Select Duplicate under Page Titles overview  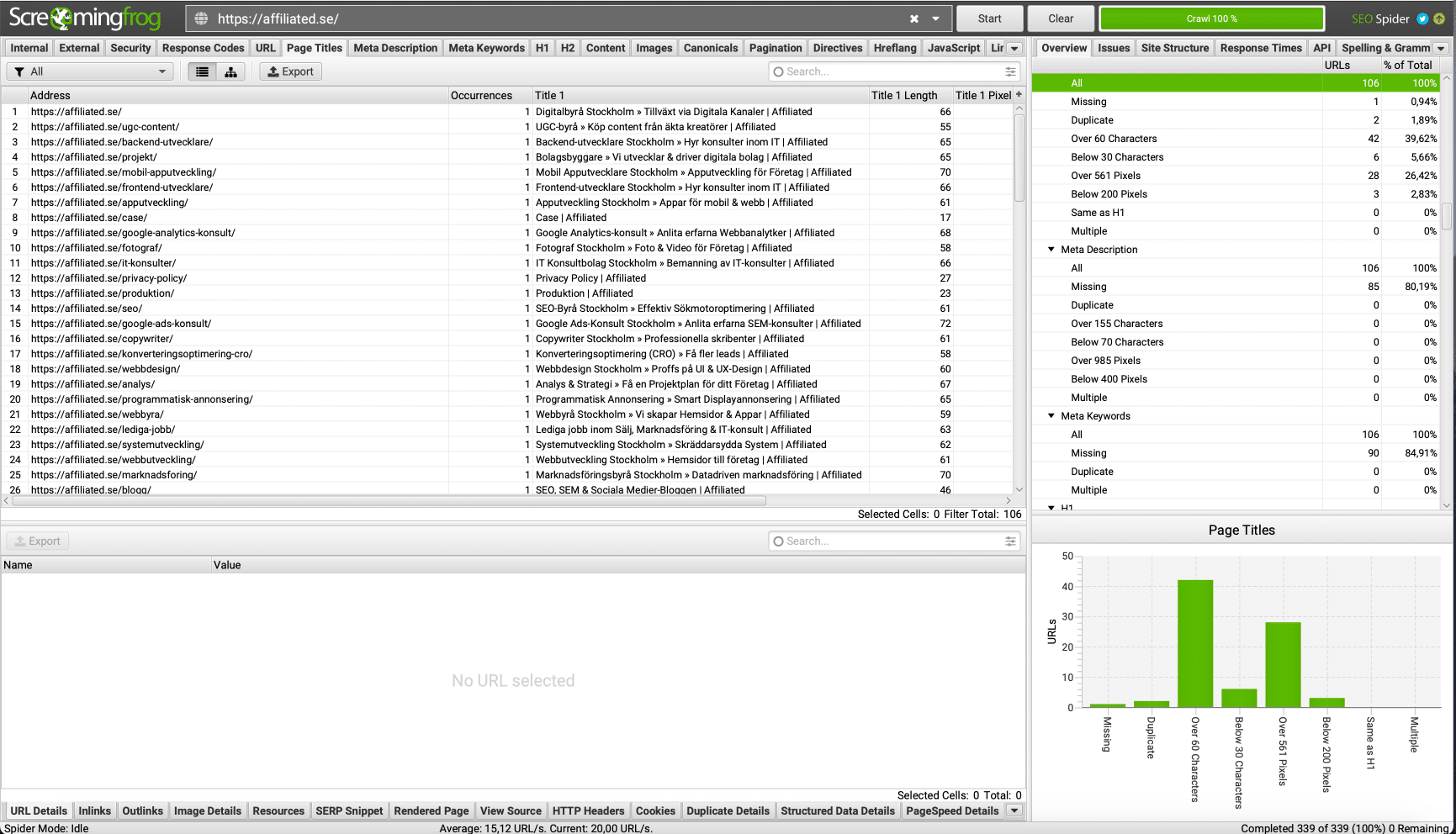[1236, 120]
